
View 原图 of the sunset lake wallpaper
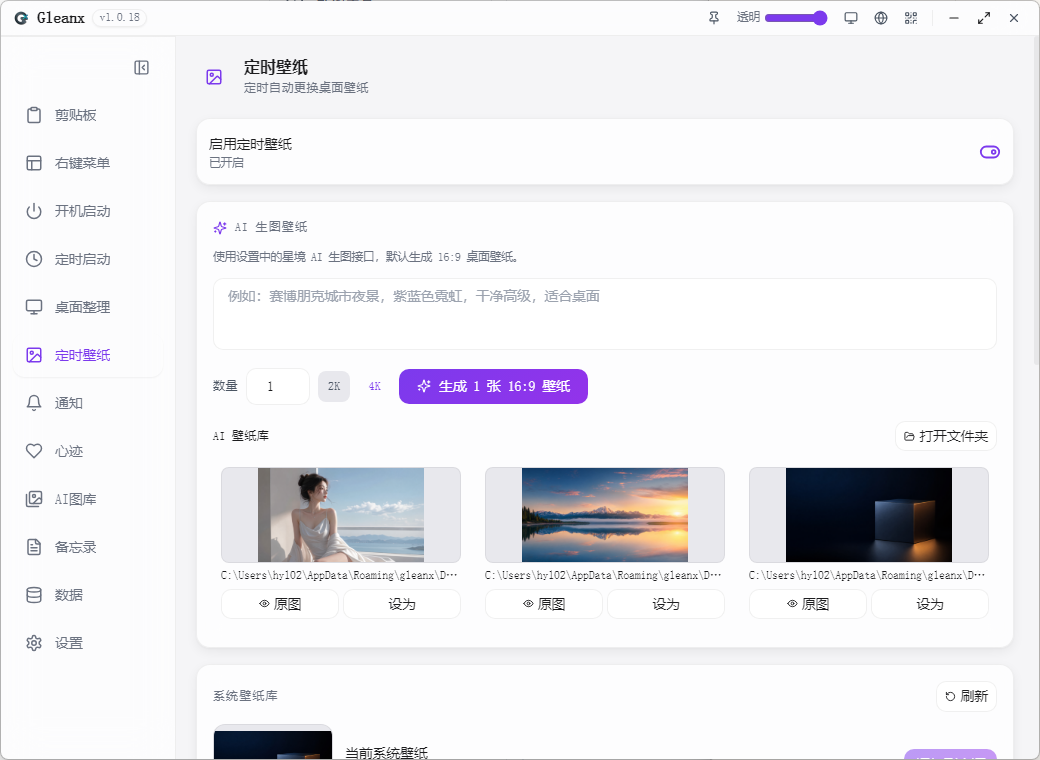click(x=544, y=604)
